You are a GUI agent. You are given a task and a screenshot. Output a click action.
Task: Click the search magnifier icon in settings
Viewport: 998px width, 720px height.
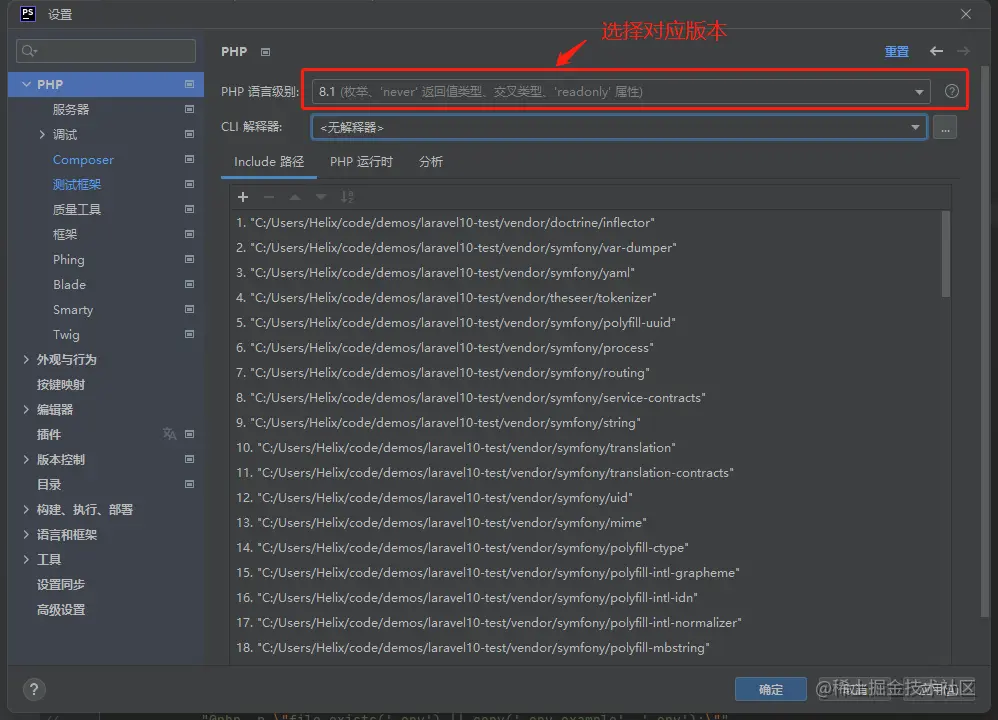[x=29, y=51]
